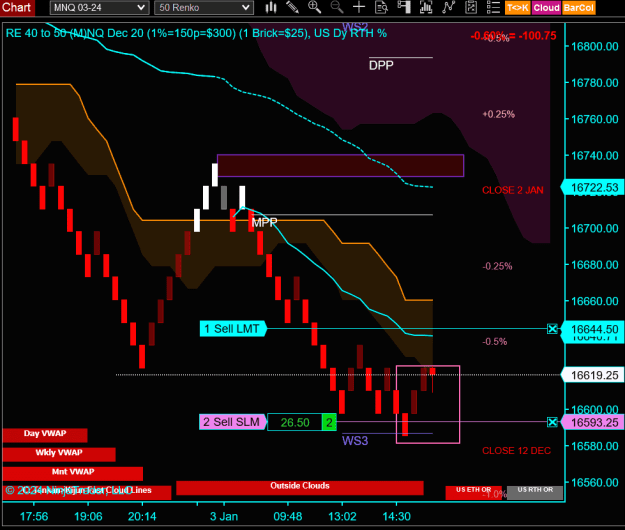Toggle the BarCol bar coloring button
This screenshot has height=530, width=625.
tap(579, 8)
